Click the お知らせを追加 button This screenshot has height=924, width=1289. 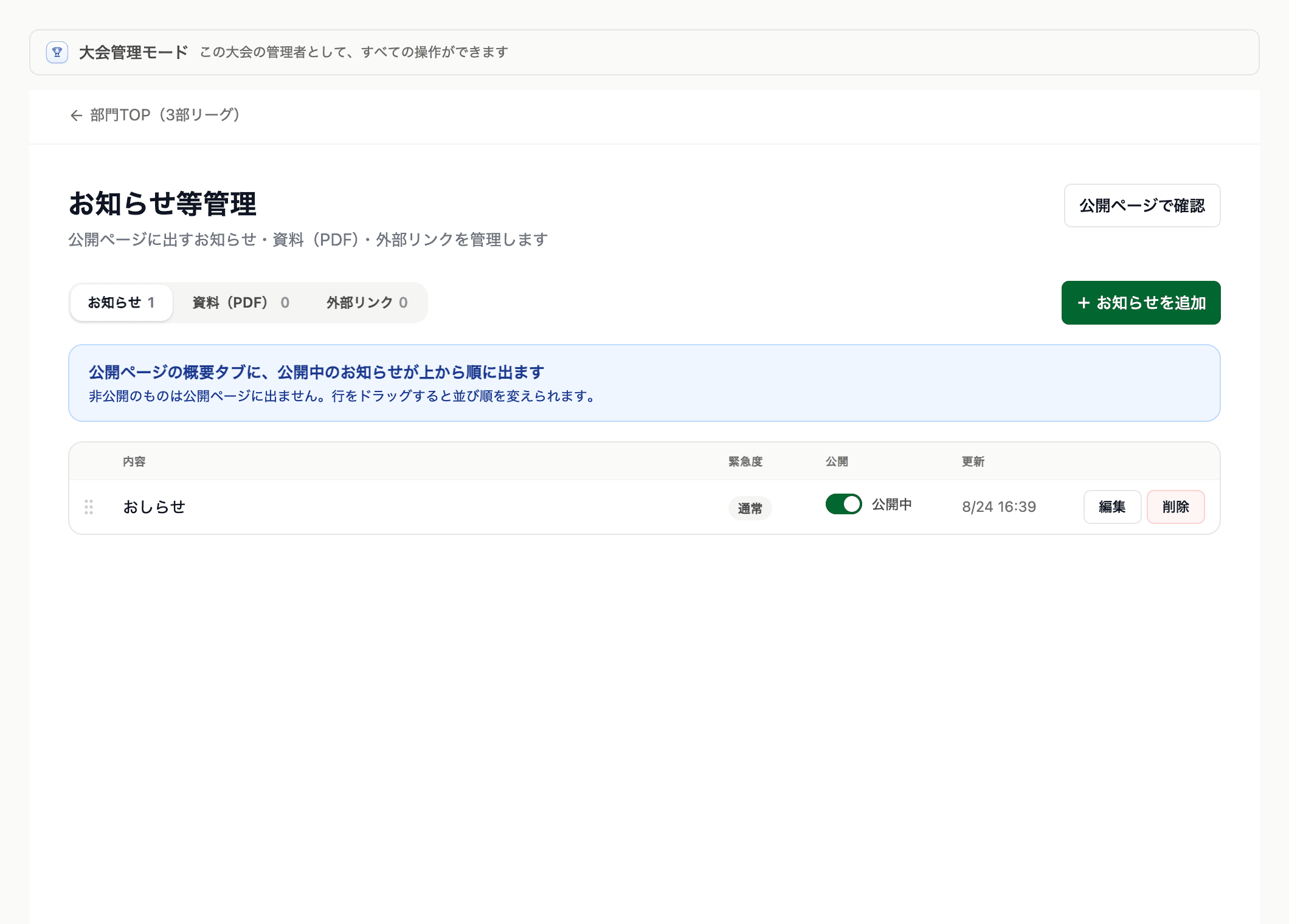1141,303
